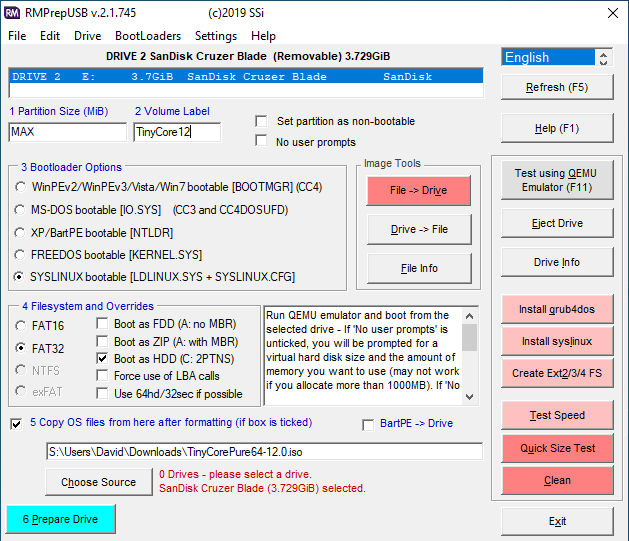Open the Edit menu
629x541 pixels.
pyautogui.click(x=50, y=36)
